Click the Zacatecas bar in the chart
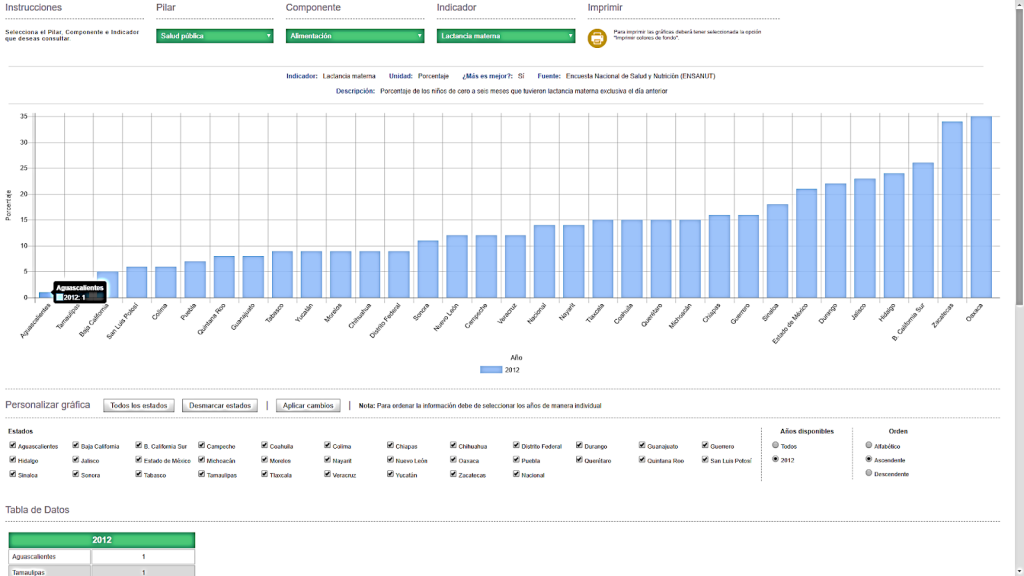This screenshot has width=1024, height=576. (952, 210)
